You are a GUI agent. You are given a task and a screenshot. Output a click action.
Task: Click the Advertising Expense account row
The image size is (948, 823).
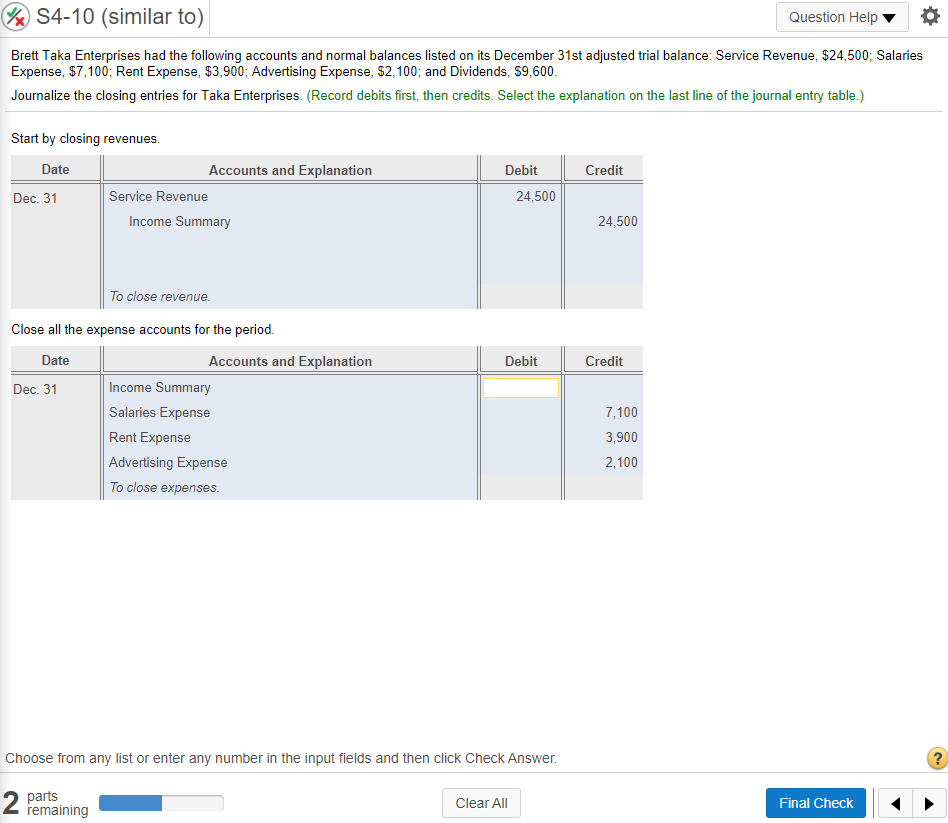(168, 463)
